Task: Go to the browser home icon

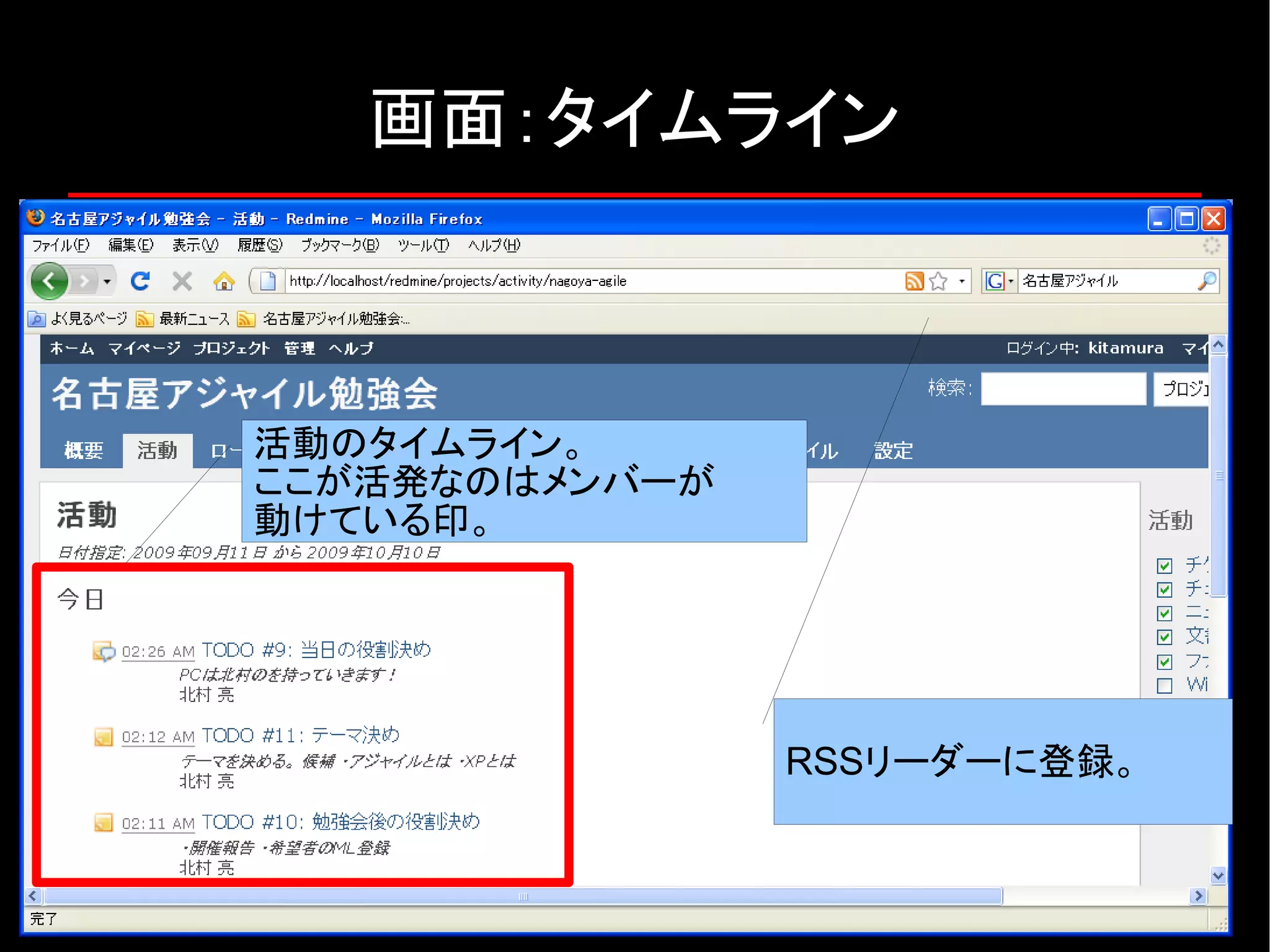Action: pos(224,282)
